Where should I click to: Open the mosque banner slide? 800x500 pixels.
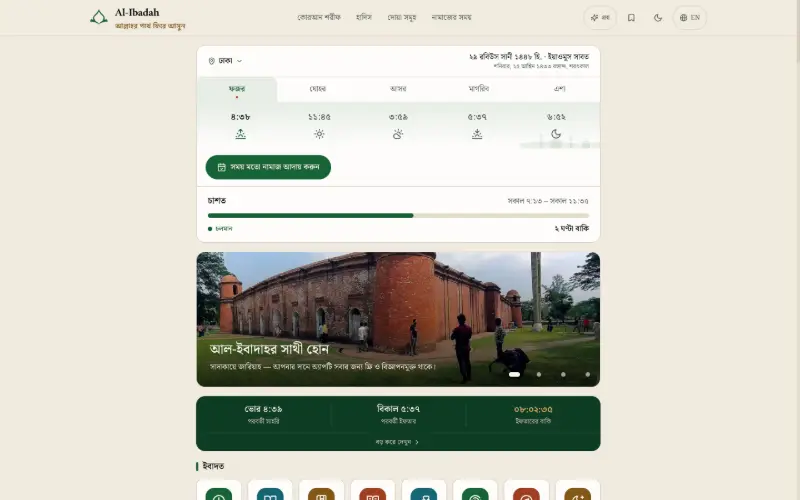398,319
